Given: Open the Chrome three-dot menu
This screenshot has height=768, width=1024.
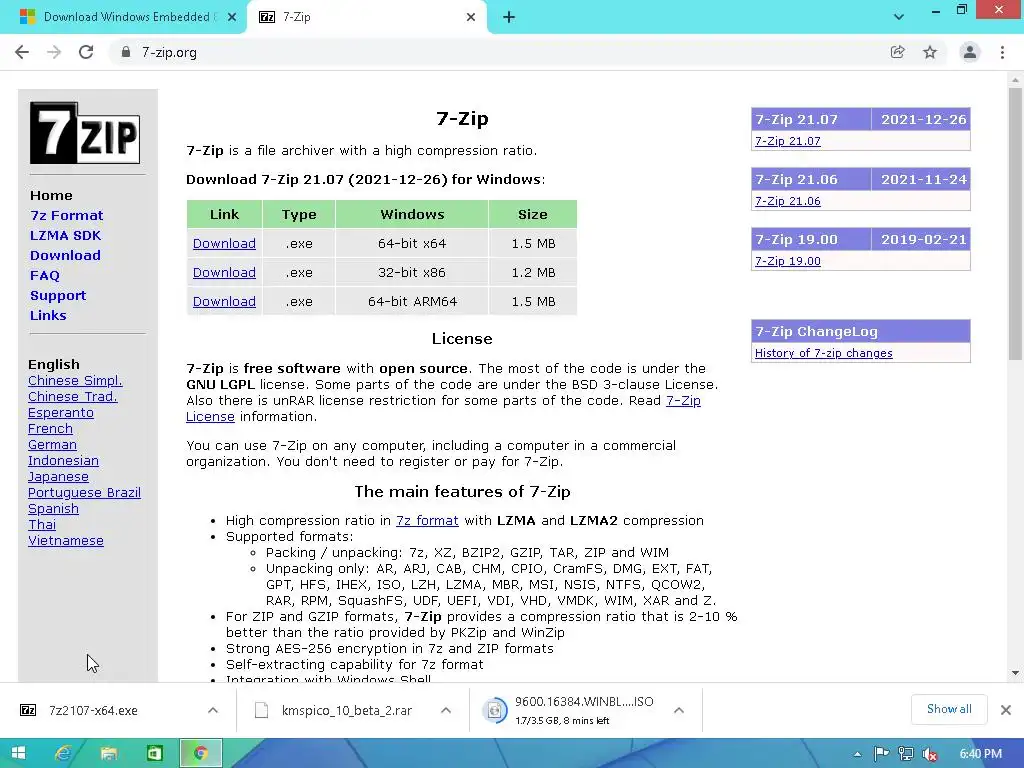Looking at the screenshot, I should point(1002,52).
